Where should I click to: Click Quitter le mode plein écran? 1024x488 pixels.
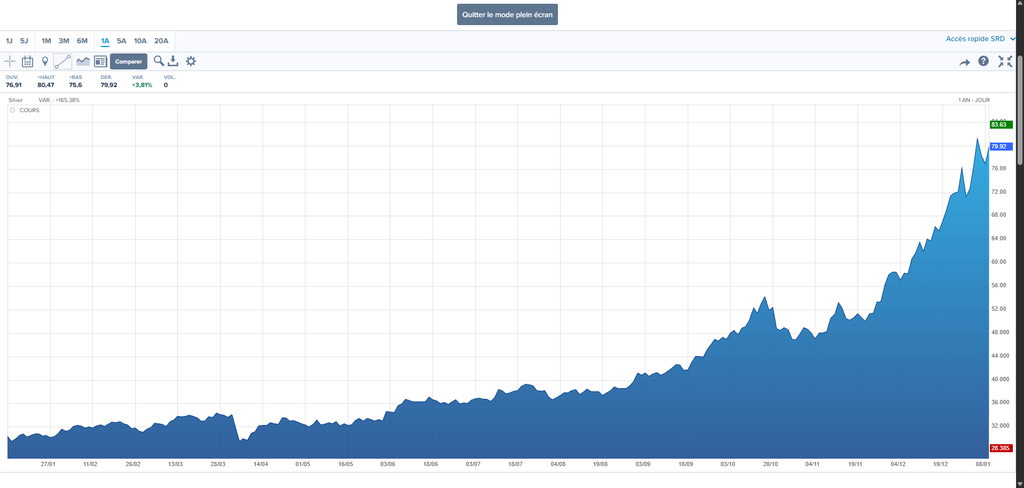pyautogui.click(x=507, y=15)
